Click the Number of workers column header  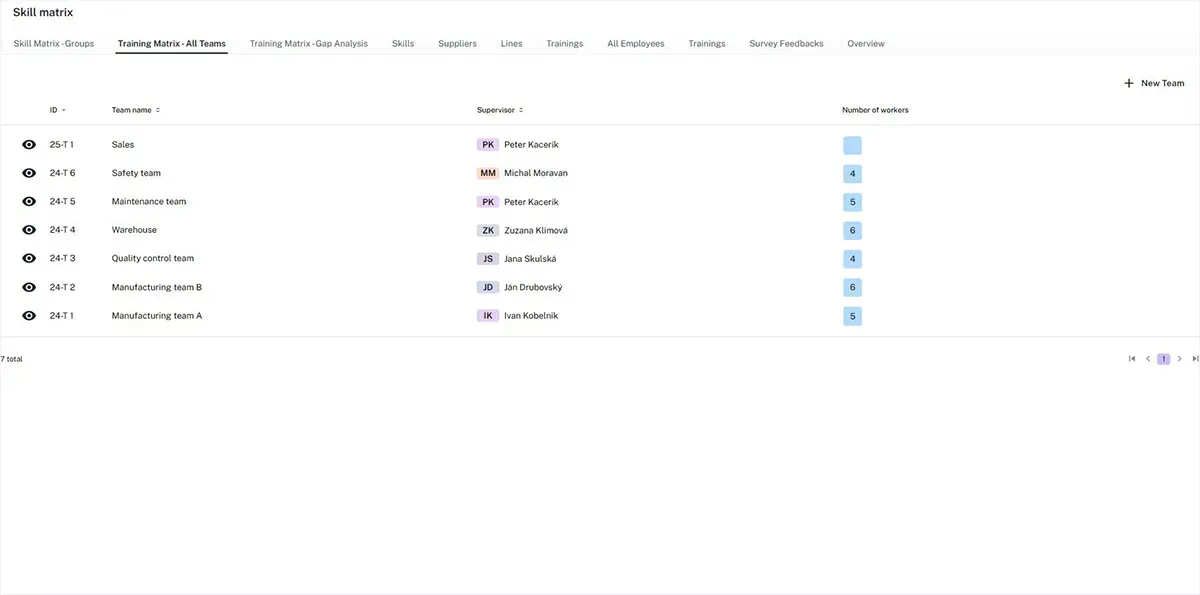(875, 110)
